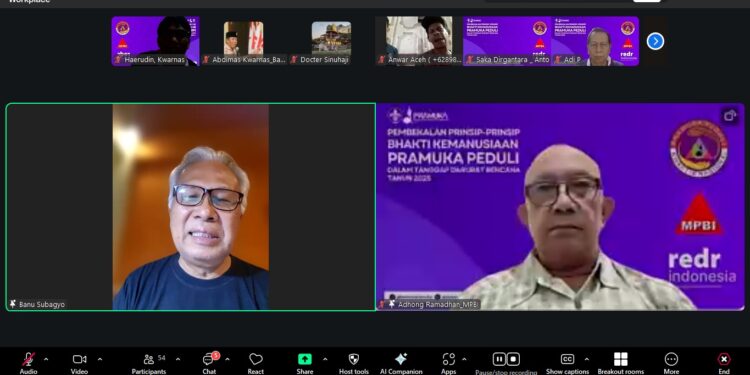Unmute microphone with the Audio button
The height and width of the screenshot is (375, 750).
[29, 363]
